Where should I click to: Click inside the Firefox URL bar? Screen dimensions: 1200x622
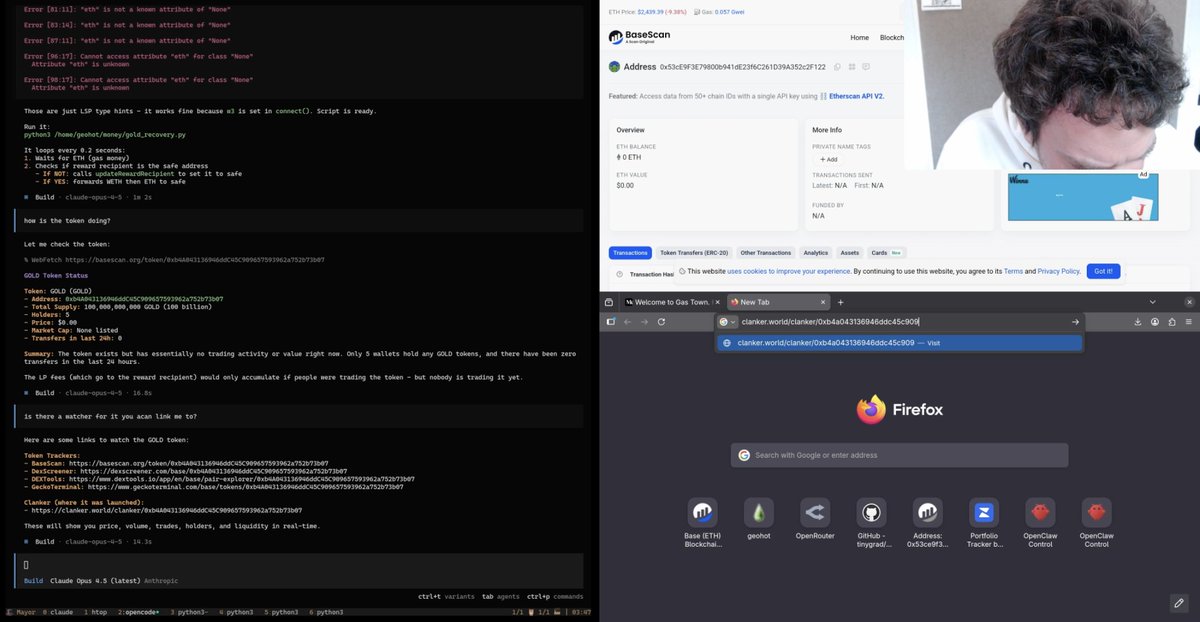(x=900, y=322)
